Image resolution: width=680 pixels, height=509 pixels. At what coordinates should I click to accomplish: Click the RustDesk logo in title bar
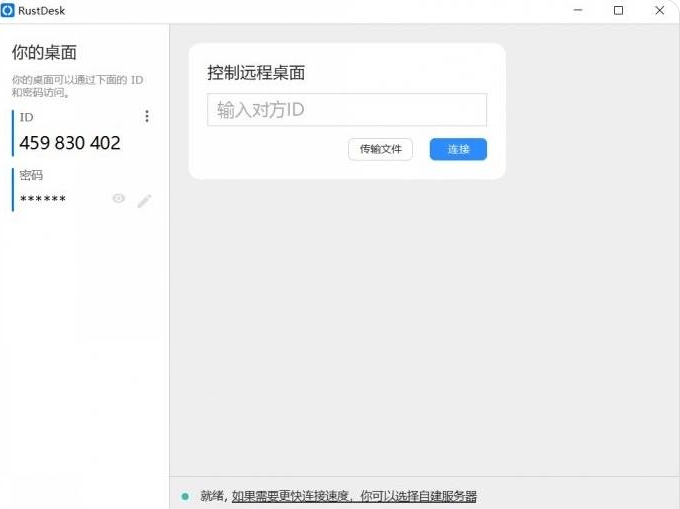8,10
